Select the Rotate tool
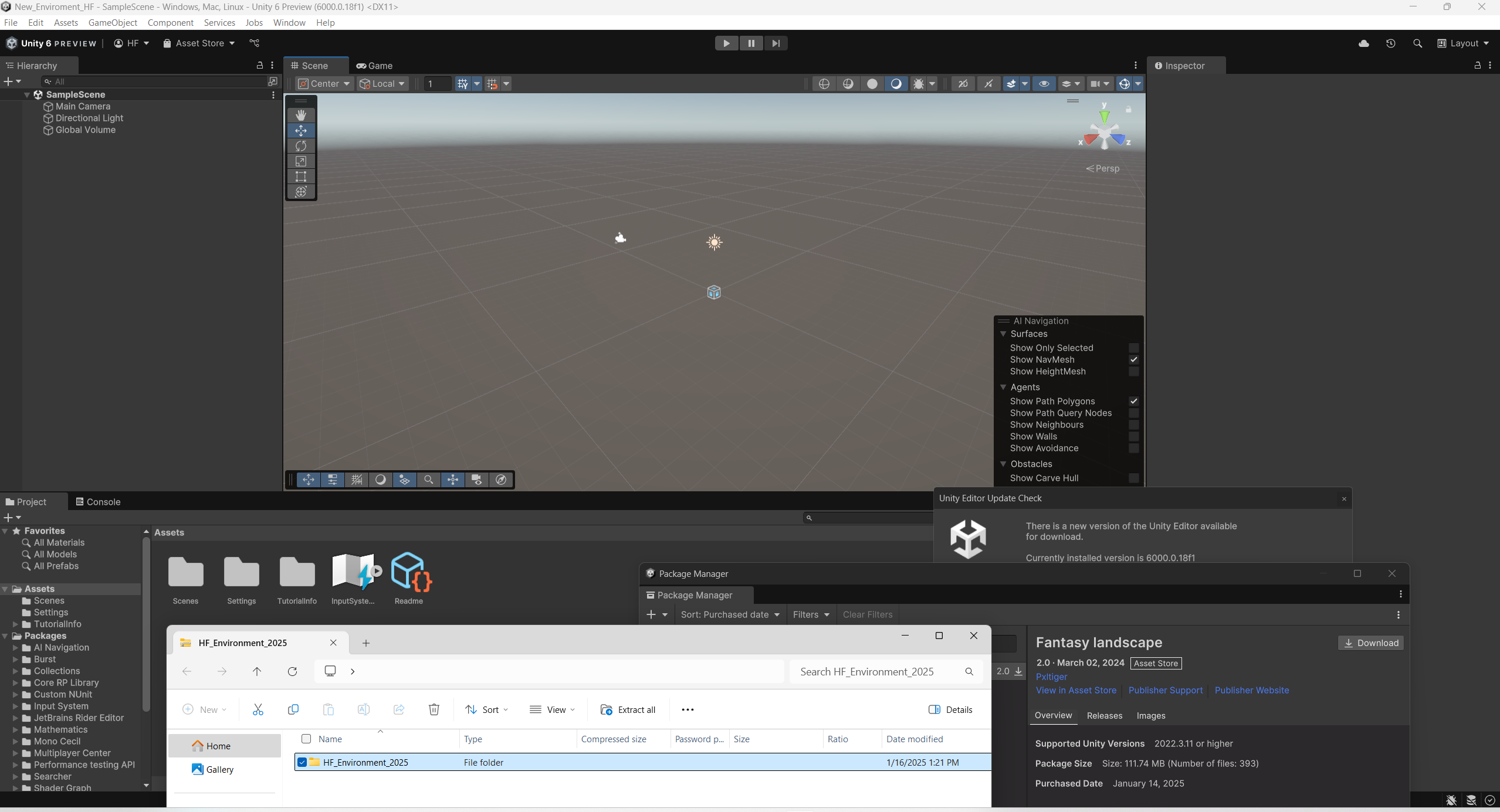This screenshot has height=812, width=1500. (x=301, y=145)
